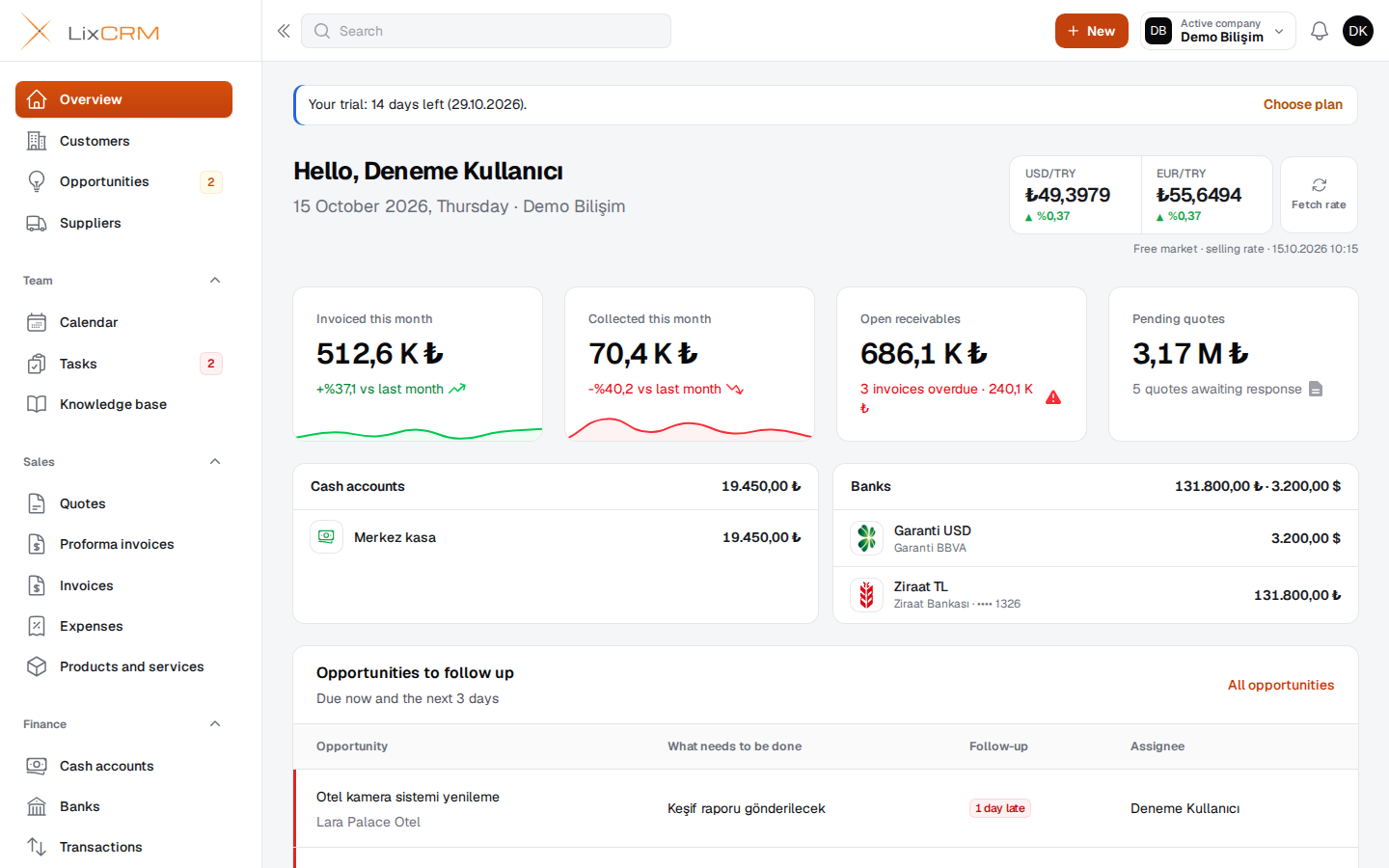This screenshot has width=1389, height=868.
Task: Open Tasks in the sidebar
Action: click(x=123, y=364)
